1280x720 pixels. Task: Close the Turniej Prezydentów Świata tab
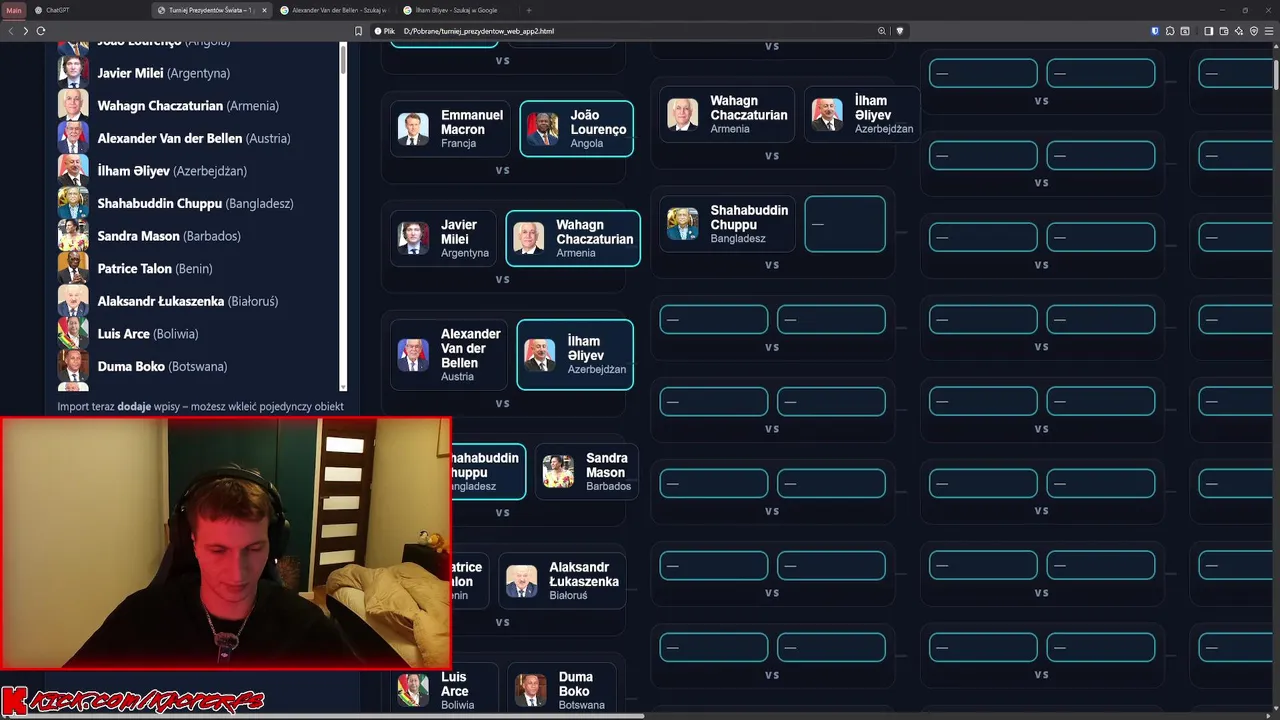(264, 10)
